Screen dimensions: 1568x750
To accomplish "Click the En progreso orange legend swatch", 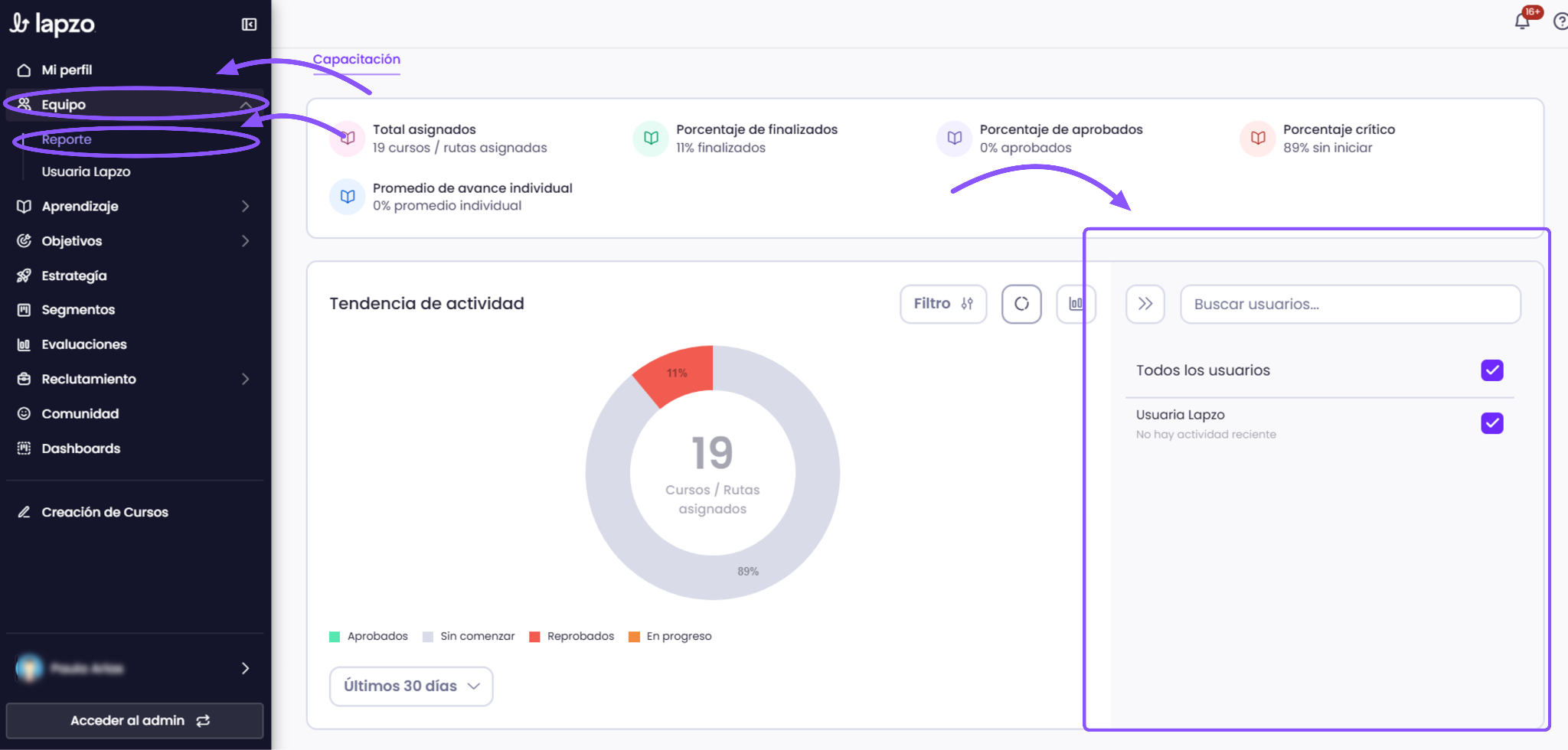I will pos(634,637).
